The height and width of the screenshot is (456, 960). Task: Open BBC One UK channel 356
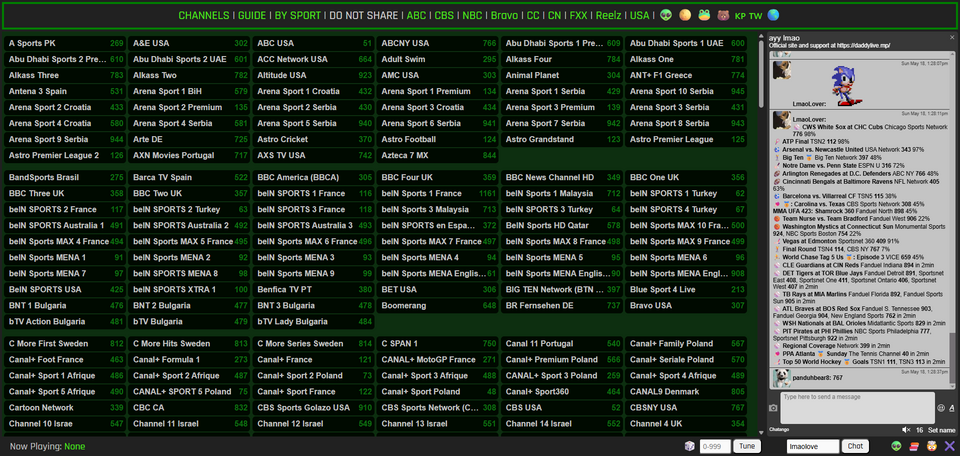tap(687, 178)
